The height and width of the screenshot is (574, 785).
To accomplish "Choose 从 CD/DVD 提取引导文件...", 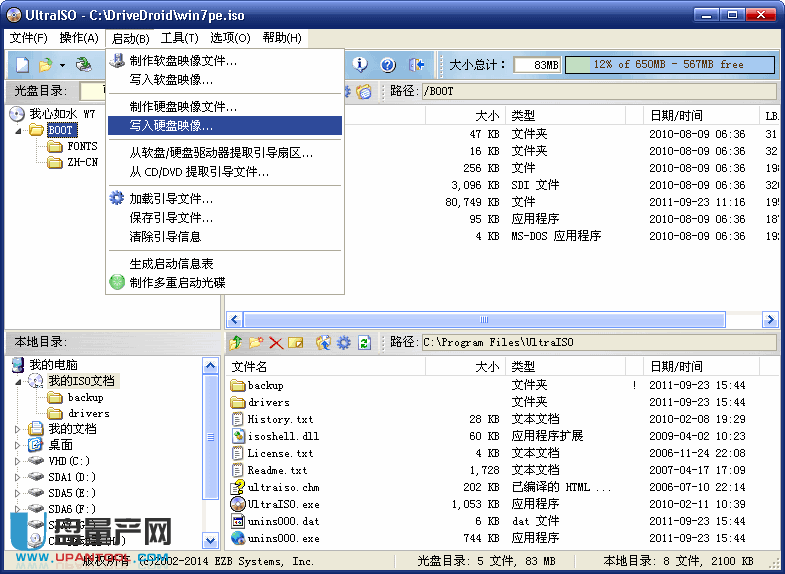I will coord(225,172).
